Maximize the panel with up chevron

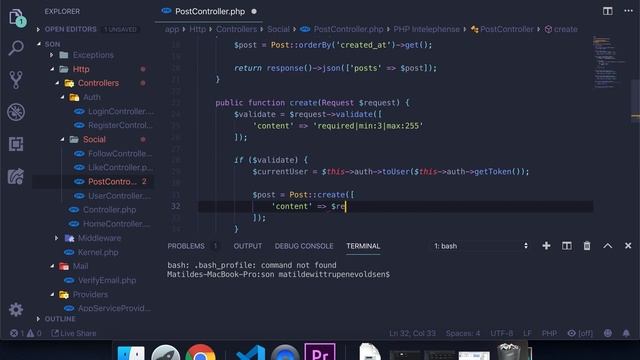[x=607, y=246]
